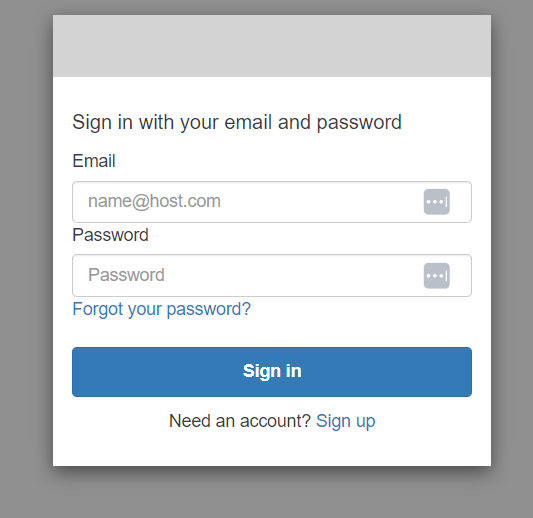Reset credentials via Forgot your password?
This screenshot has width=533, height=518.
161,309
